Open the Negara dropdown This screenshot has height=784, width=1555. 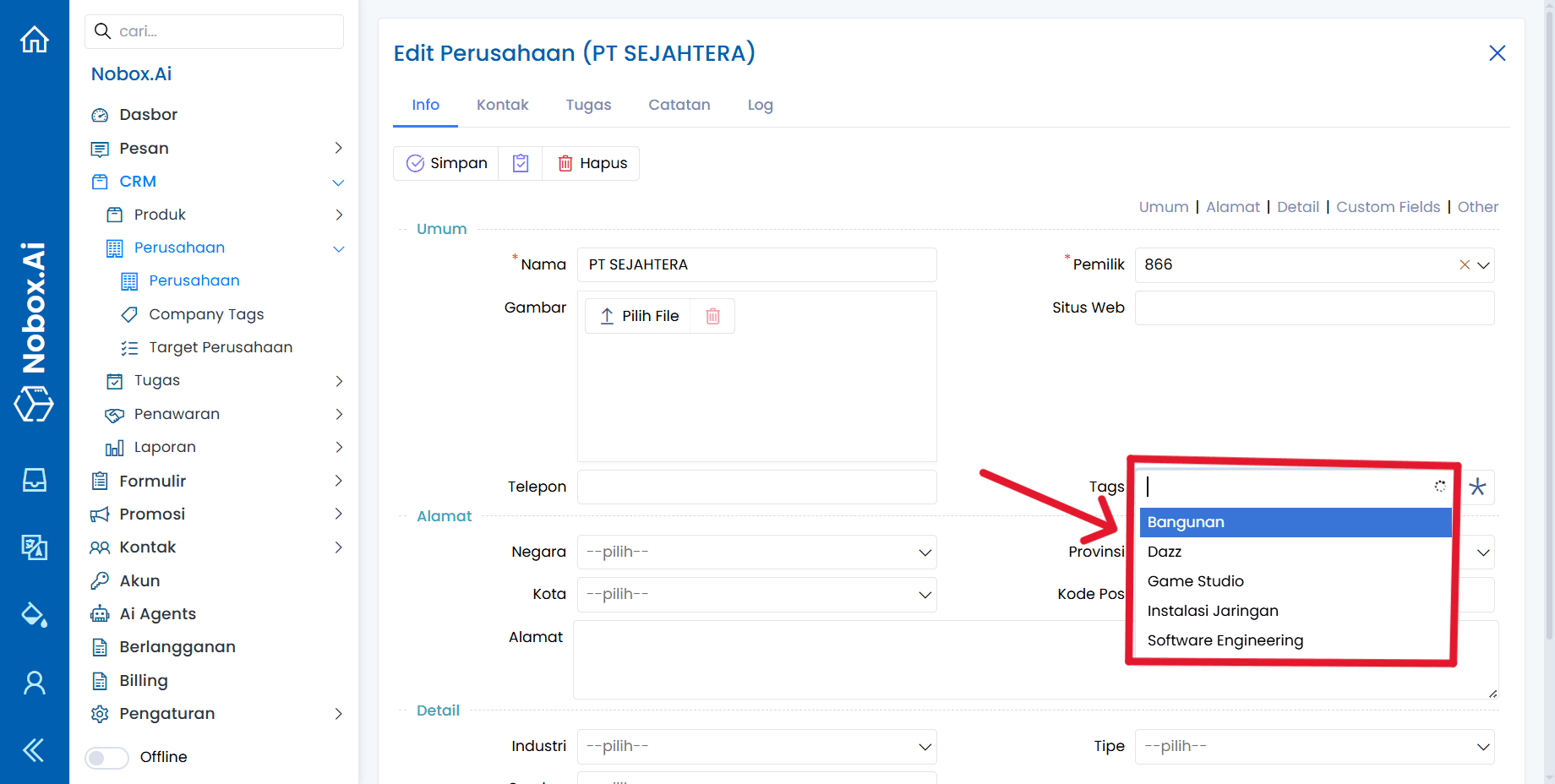pos(756,553)
